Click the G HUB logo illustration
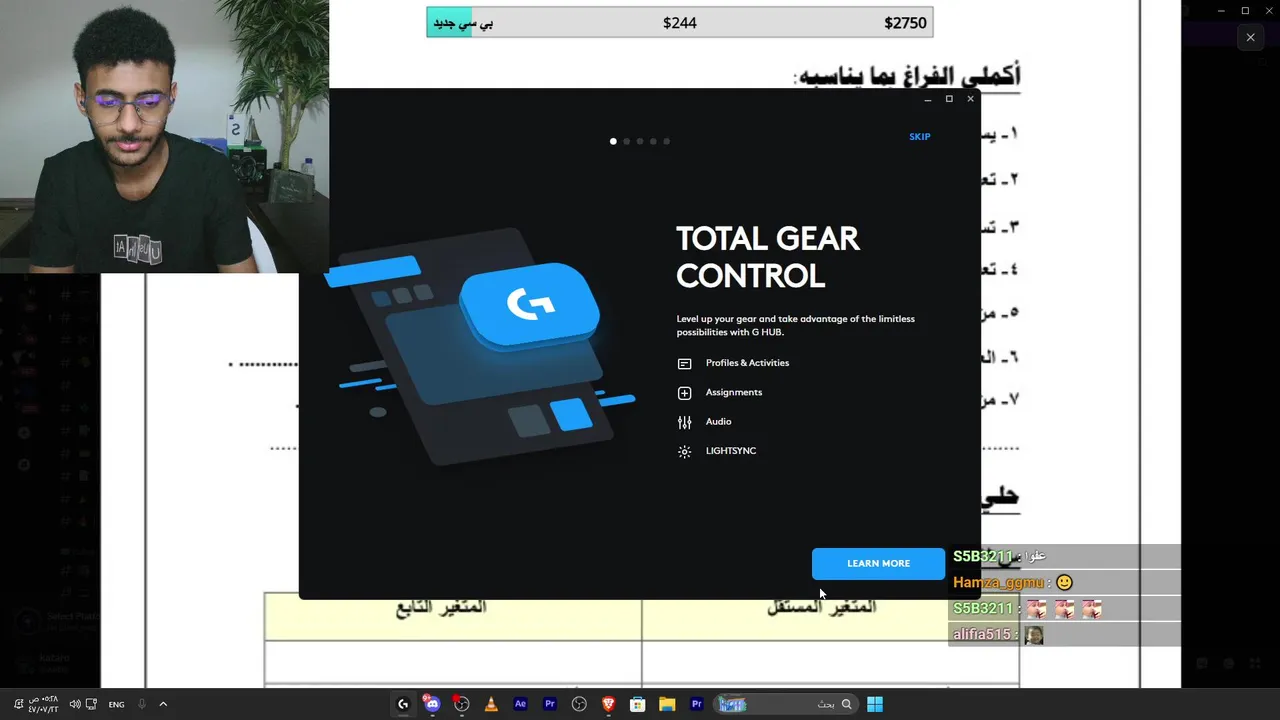Viewport: 1280px width, 720px height. click(x=529, y=304)
